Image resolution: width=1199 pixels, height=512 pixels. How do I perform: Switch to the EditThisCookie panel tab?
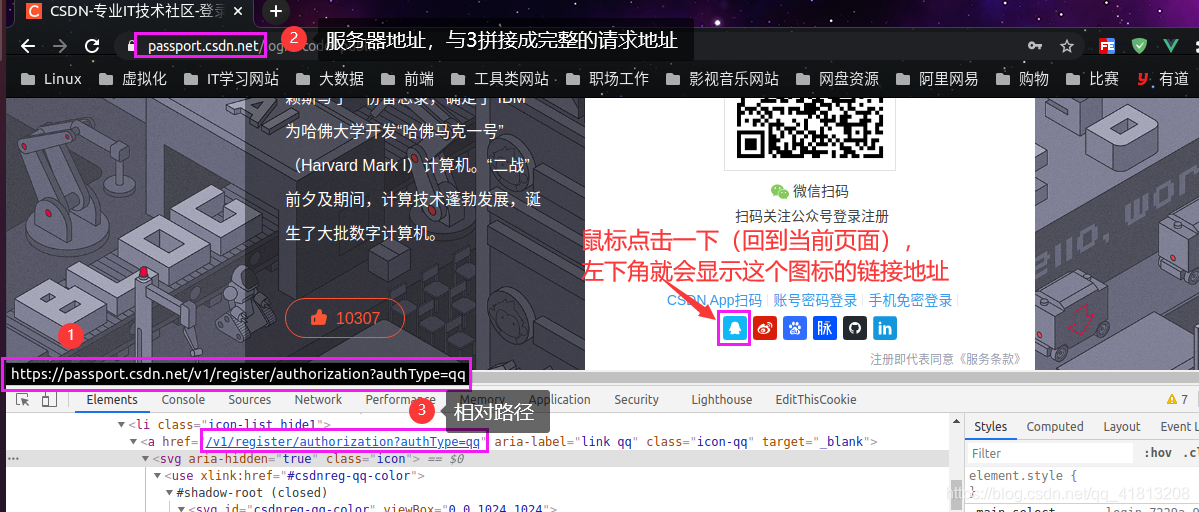click(x=816, y=400)
